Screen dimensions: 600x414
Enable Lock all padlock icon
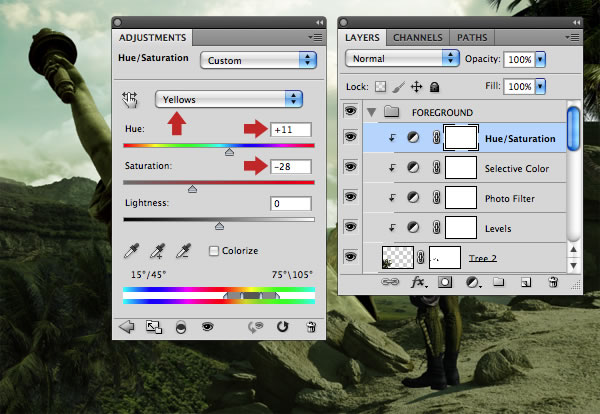(434, 87)
